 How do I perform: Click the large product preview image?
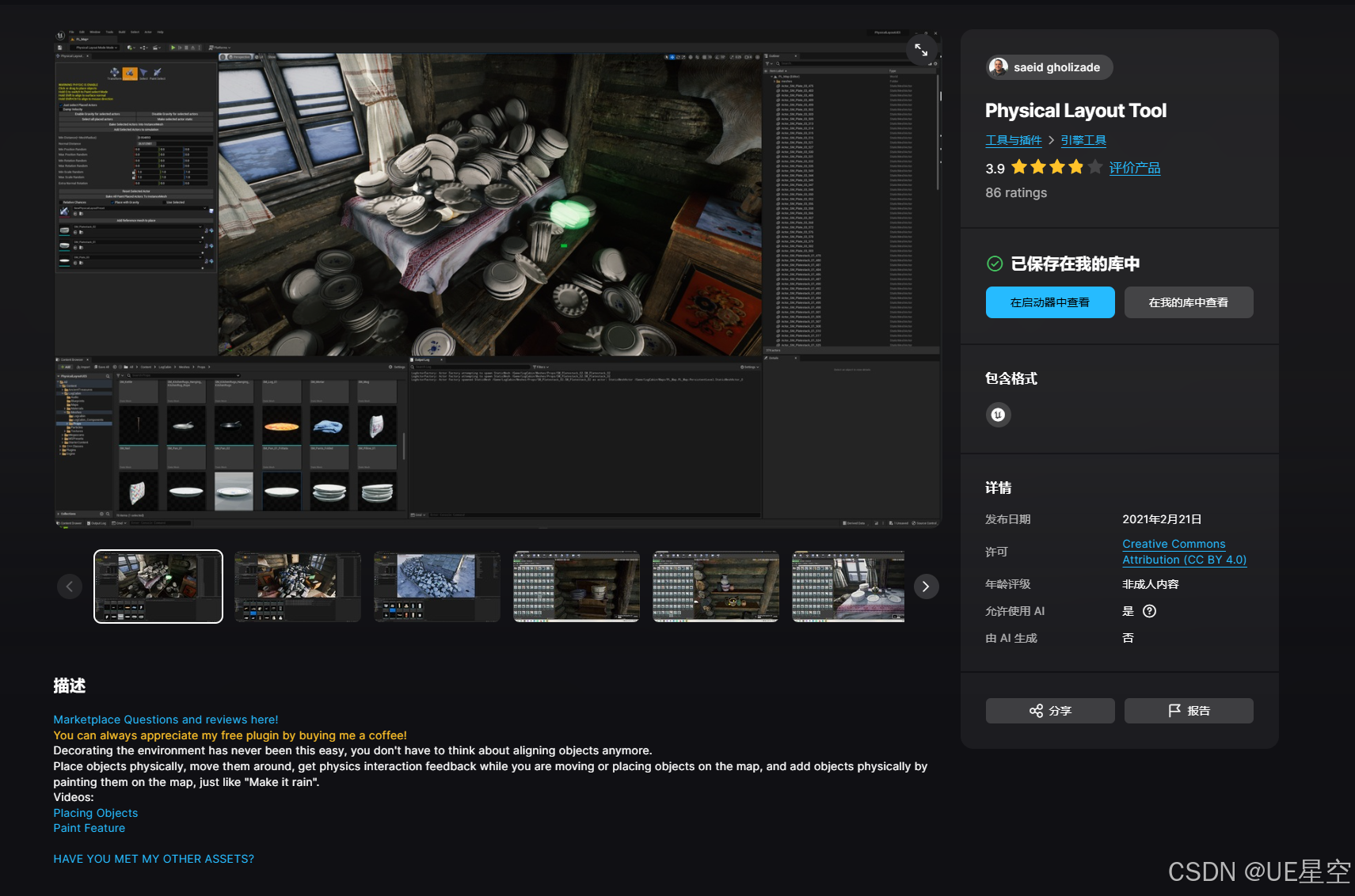coord(497,279)
